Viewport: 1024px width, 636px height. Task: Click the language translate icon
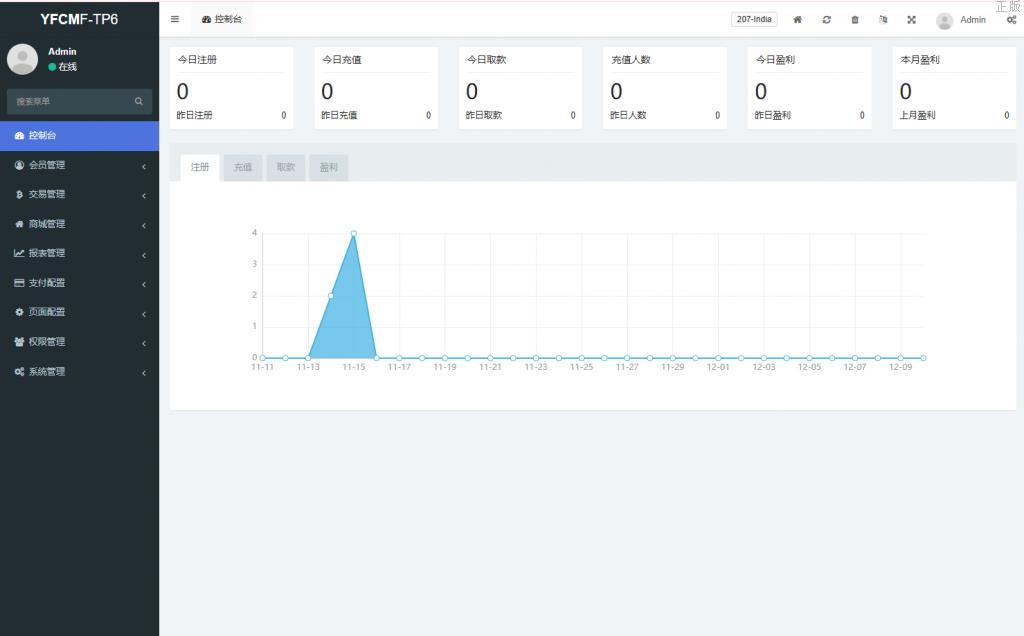(x=883, y=20)
